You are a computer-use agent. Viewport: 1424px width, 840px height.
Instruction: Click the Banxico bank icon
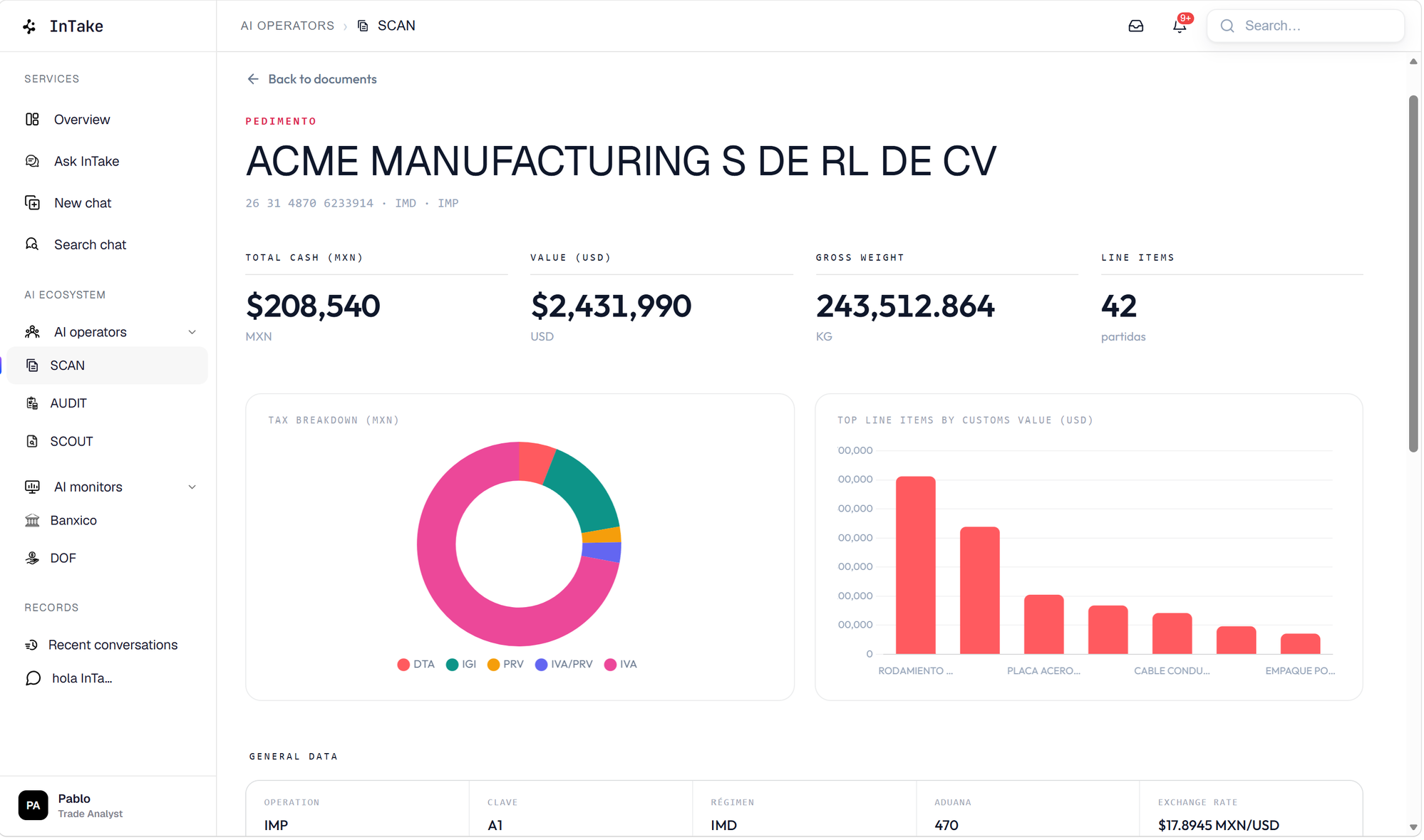point(33,522)
